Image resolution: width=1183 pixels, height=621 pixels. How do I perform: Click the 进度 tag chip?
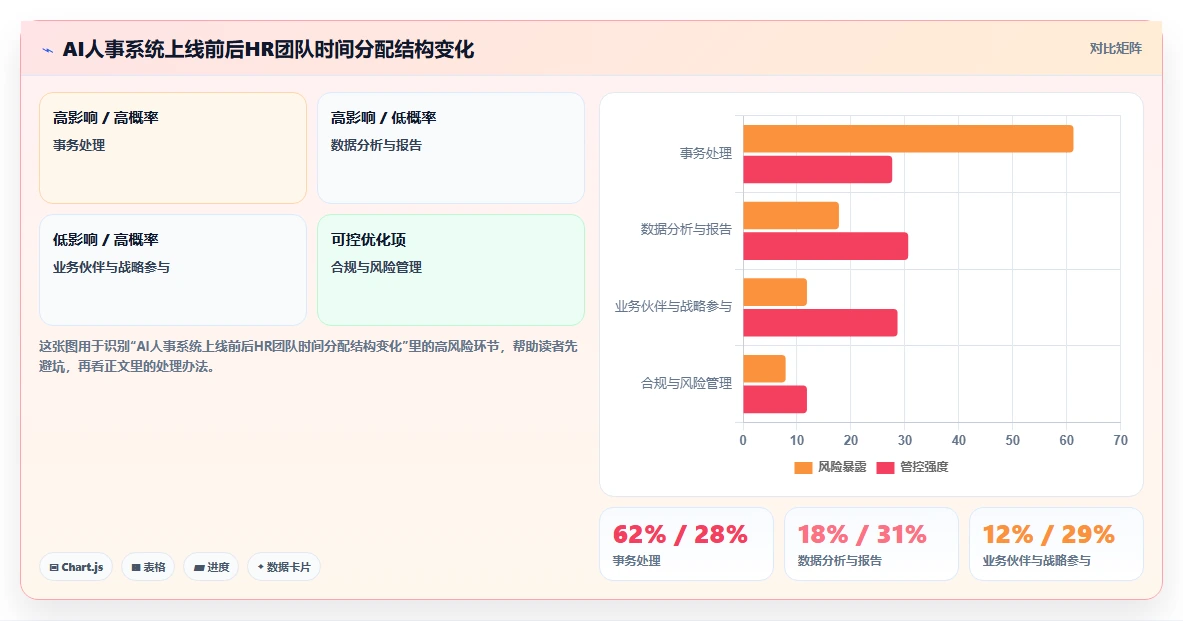click(x=211, y=567)
